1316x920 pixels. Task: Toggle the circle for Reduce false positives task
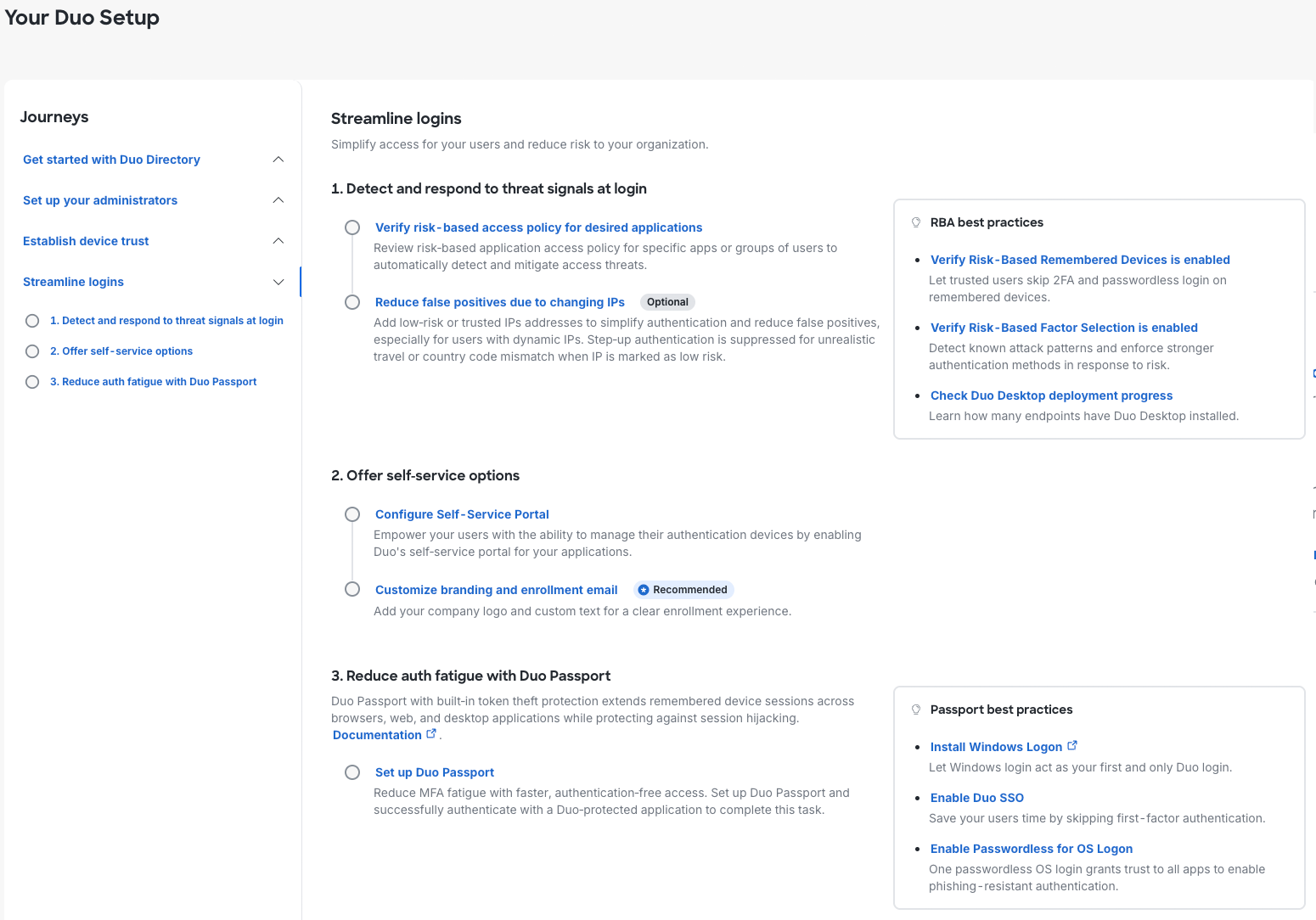coord(352,302)
